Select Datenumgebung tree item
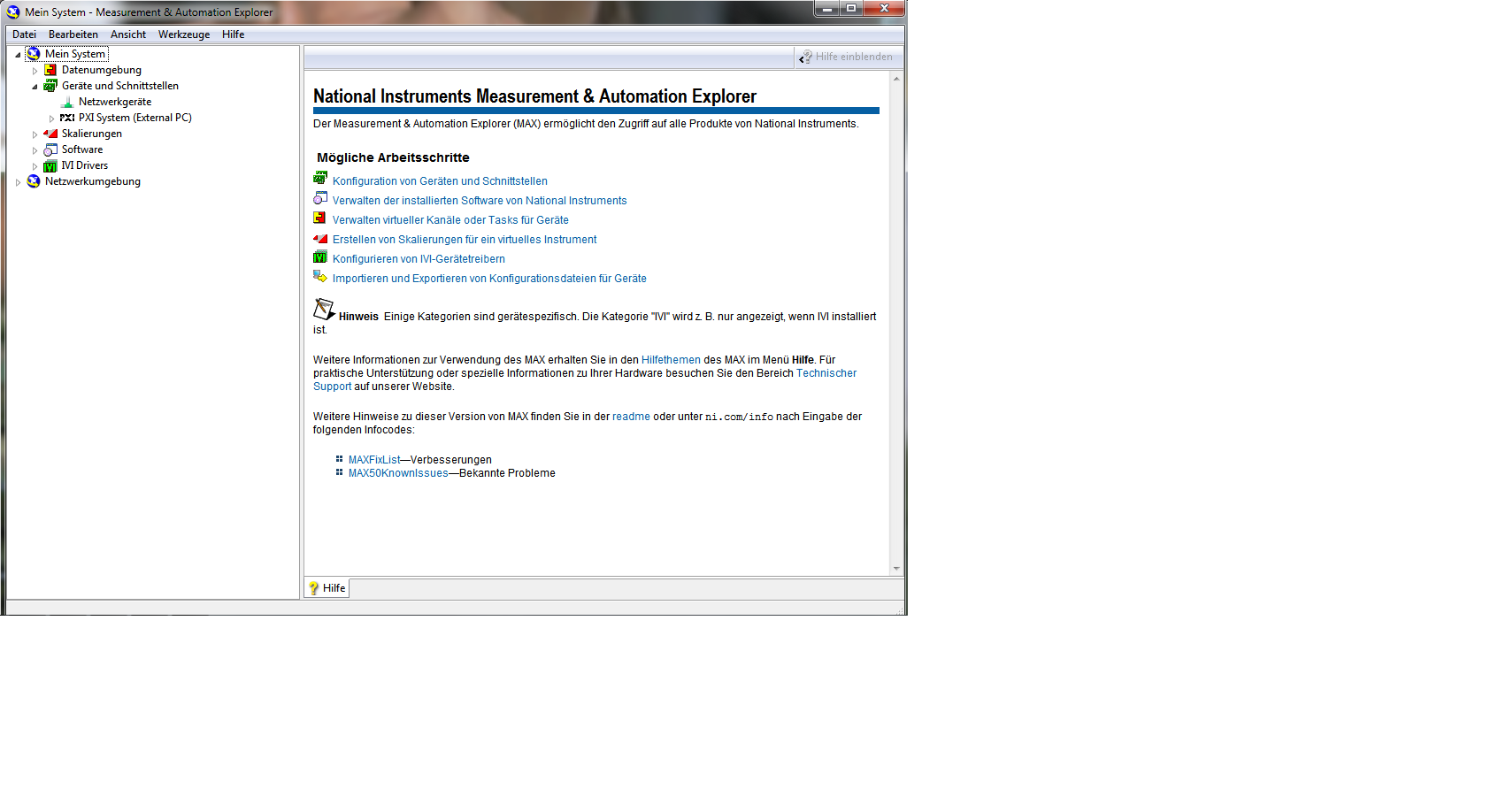 click(102, 70)
